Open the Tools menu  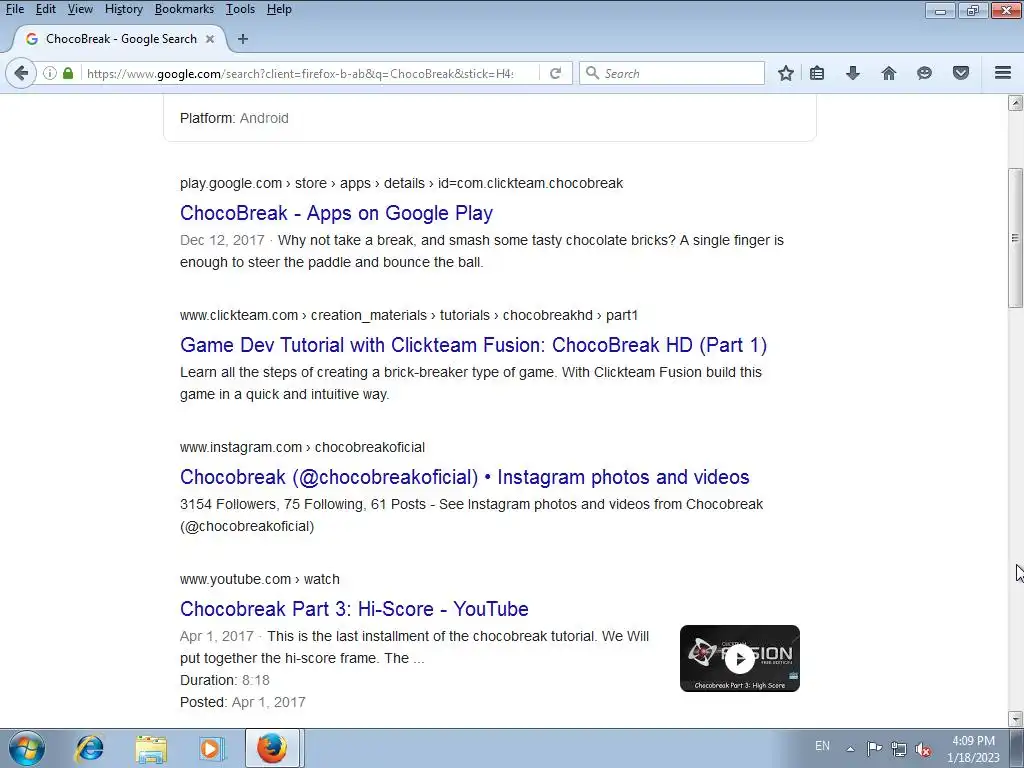(240, 9)
